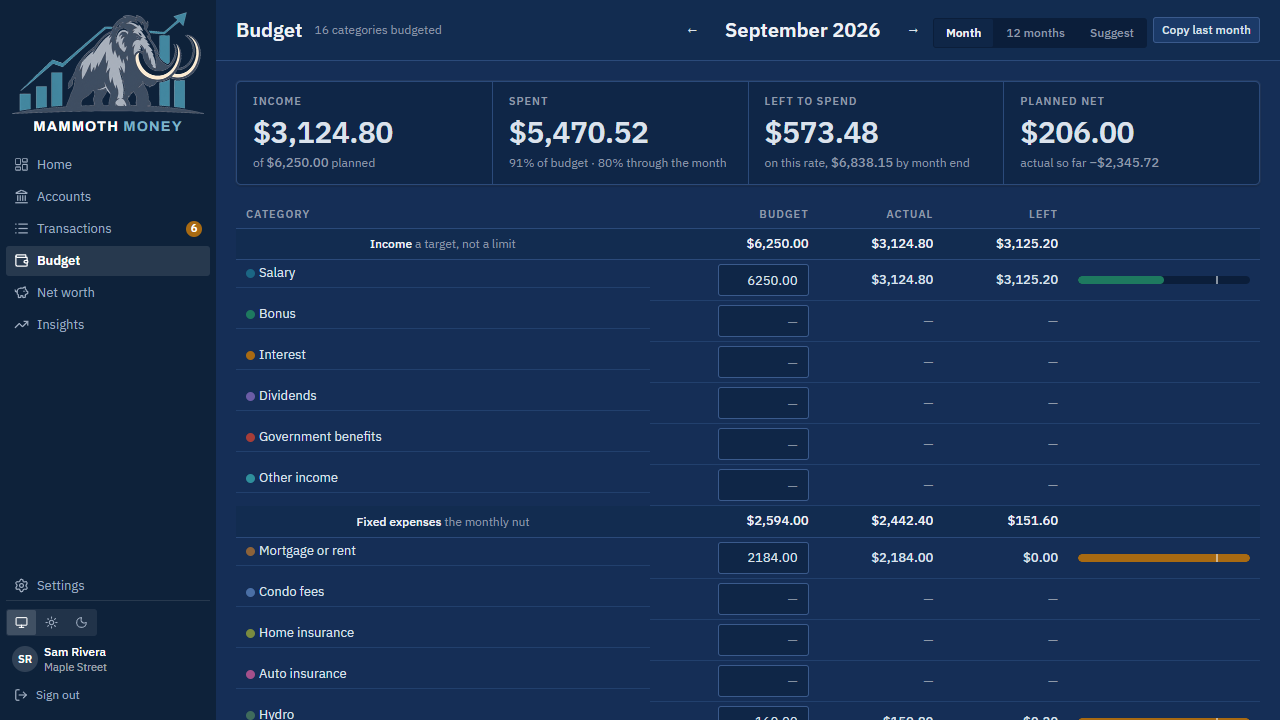Click the Sign out arrow icon
1280x720 pixels.
click(21, 695)
